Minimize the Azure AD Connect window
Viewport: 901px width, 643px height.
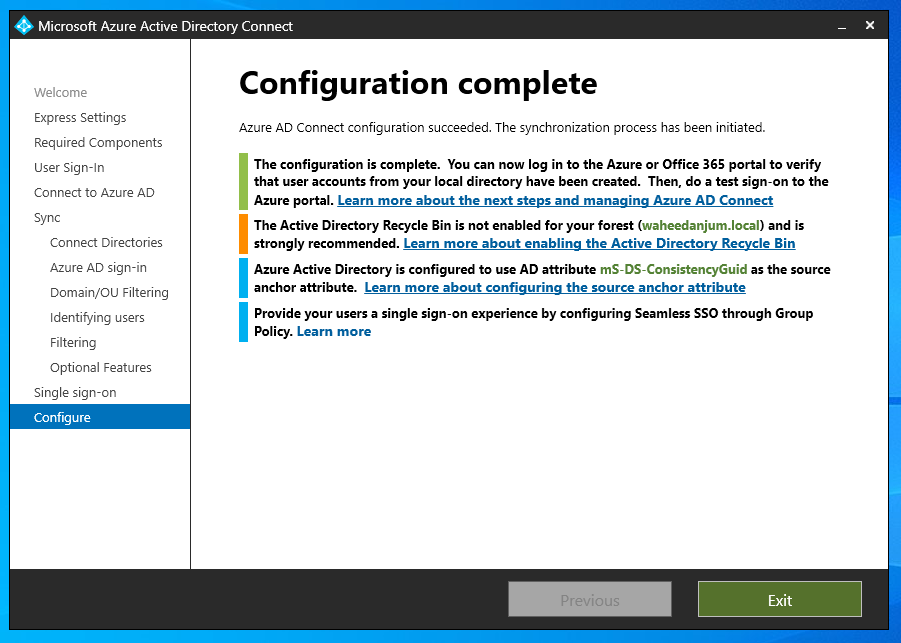click(x=842, y=26)
